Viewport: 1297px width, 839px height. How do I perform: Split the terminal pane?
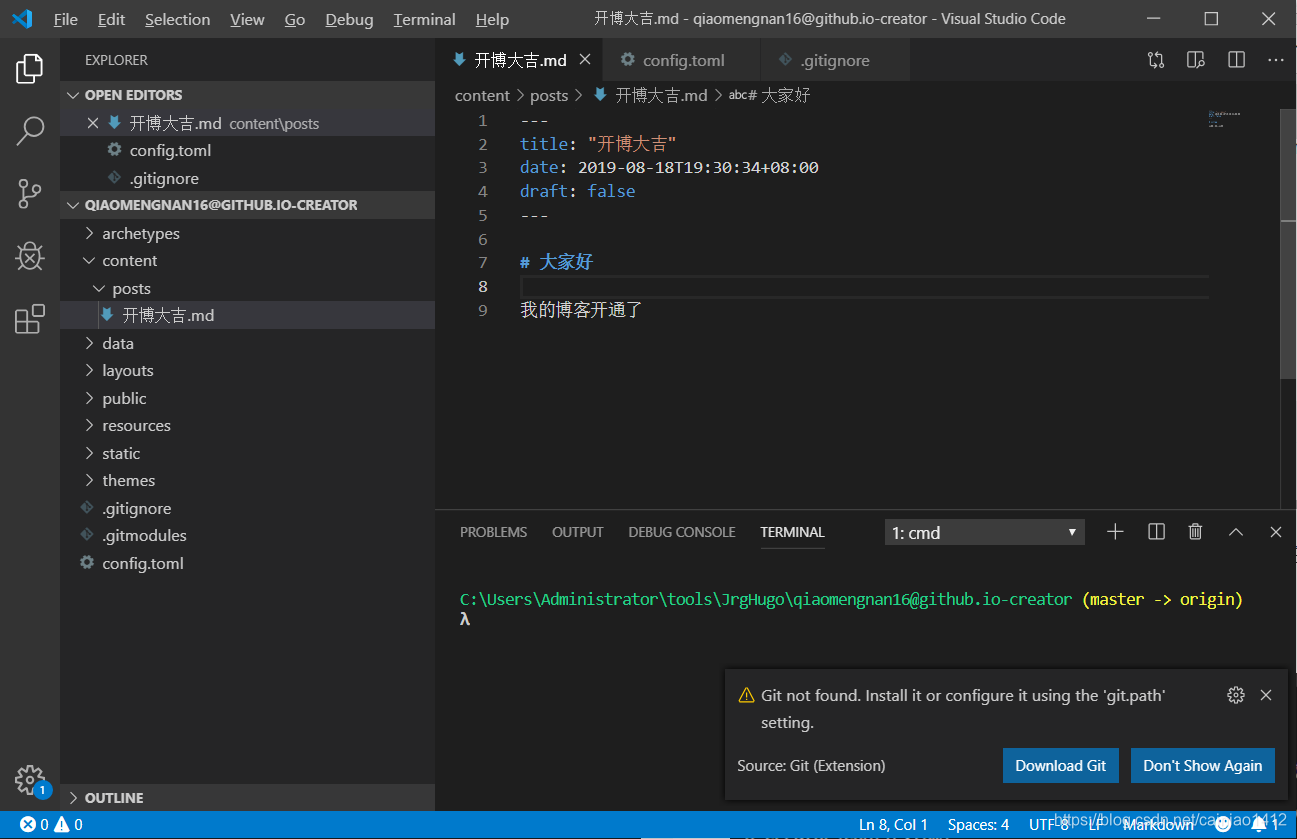click(1156, 532)
